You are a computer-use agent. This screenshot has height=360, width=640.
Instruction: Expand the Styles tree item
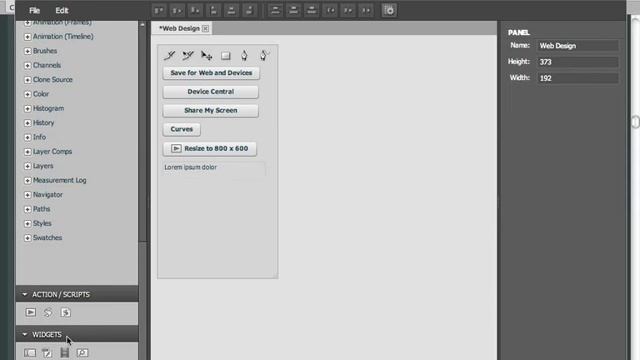[x=27, y=224]
